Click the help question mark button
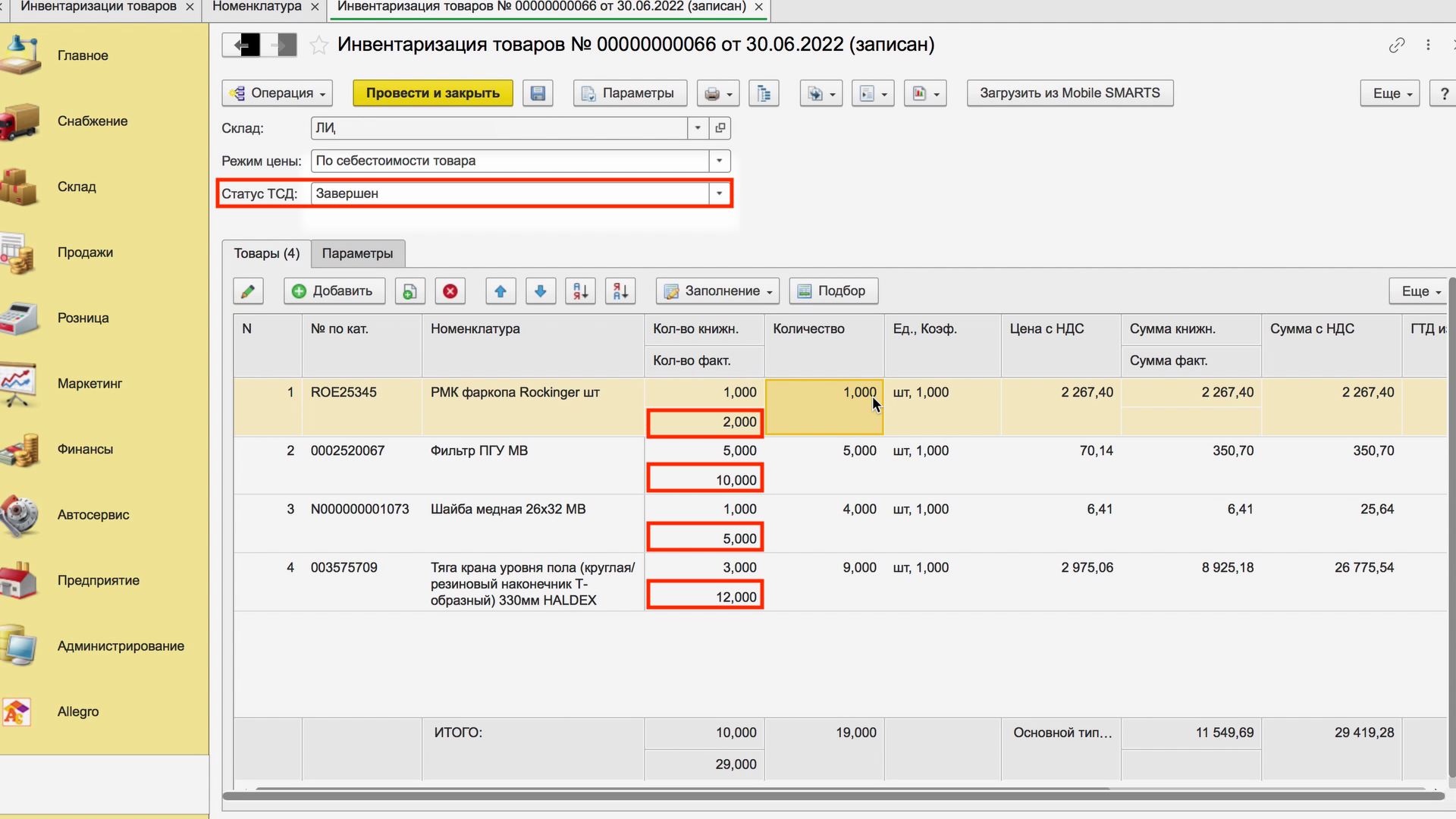Screen dimensions: 1456x819 1443,93
